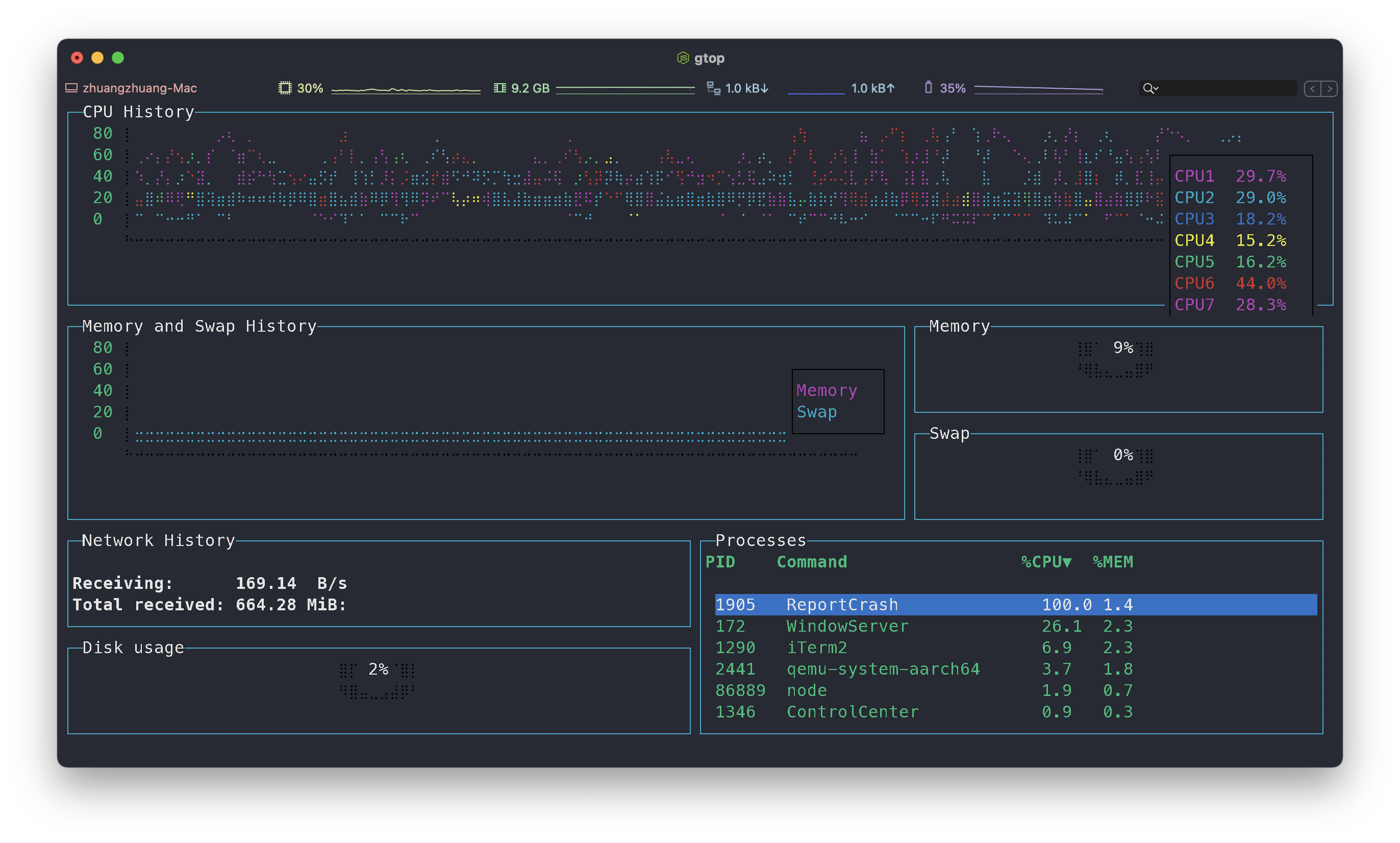Click the CPU chip icon beside 30%
Screen dimensions: 1400x843
tap(285, 88)
